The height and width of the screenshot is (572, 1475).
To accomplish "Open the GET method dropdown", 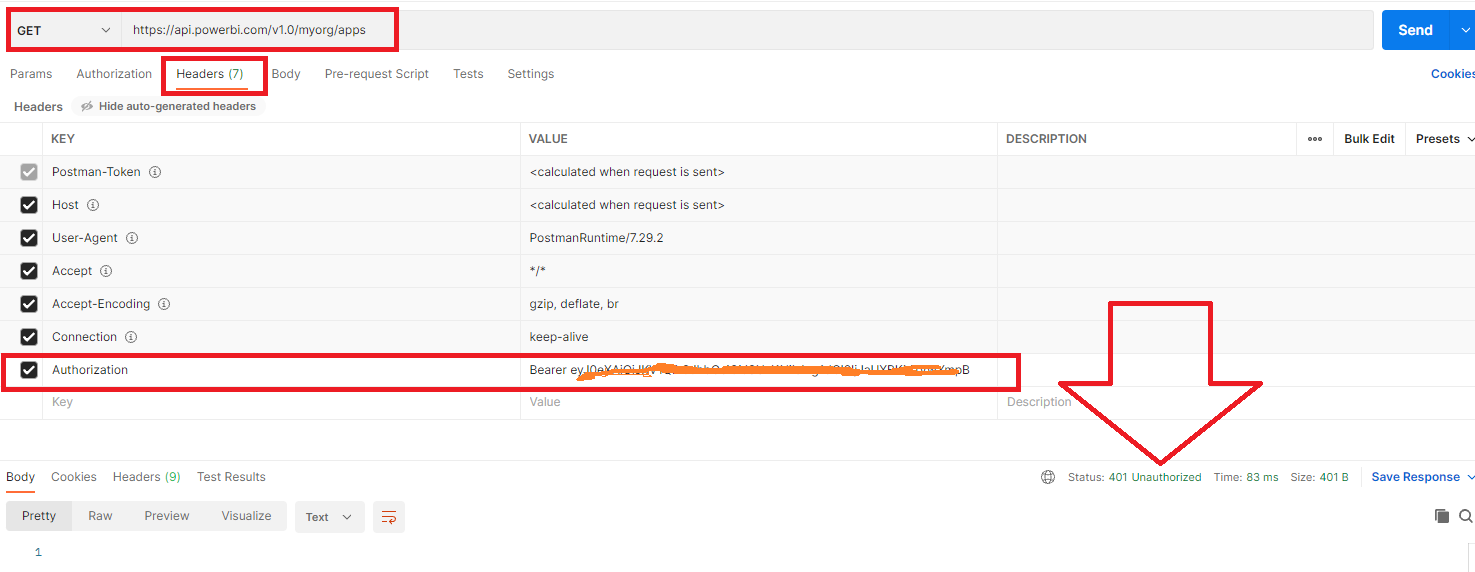I will pyautogui.click(x=64, y=30).
